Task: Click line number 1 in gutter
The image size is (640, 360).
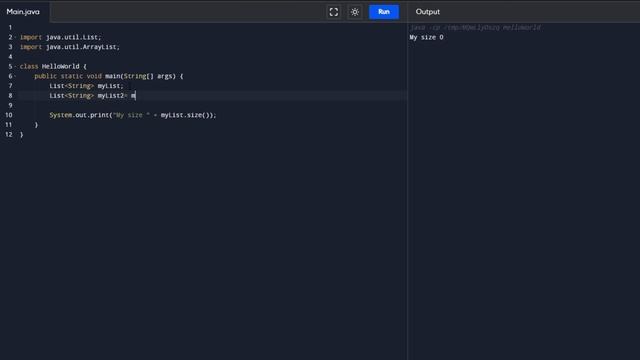Action: [x=10, y=27]
